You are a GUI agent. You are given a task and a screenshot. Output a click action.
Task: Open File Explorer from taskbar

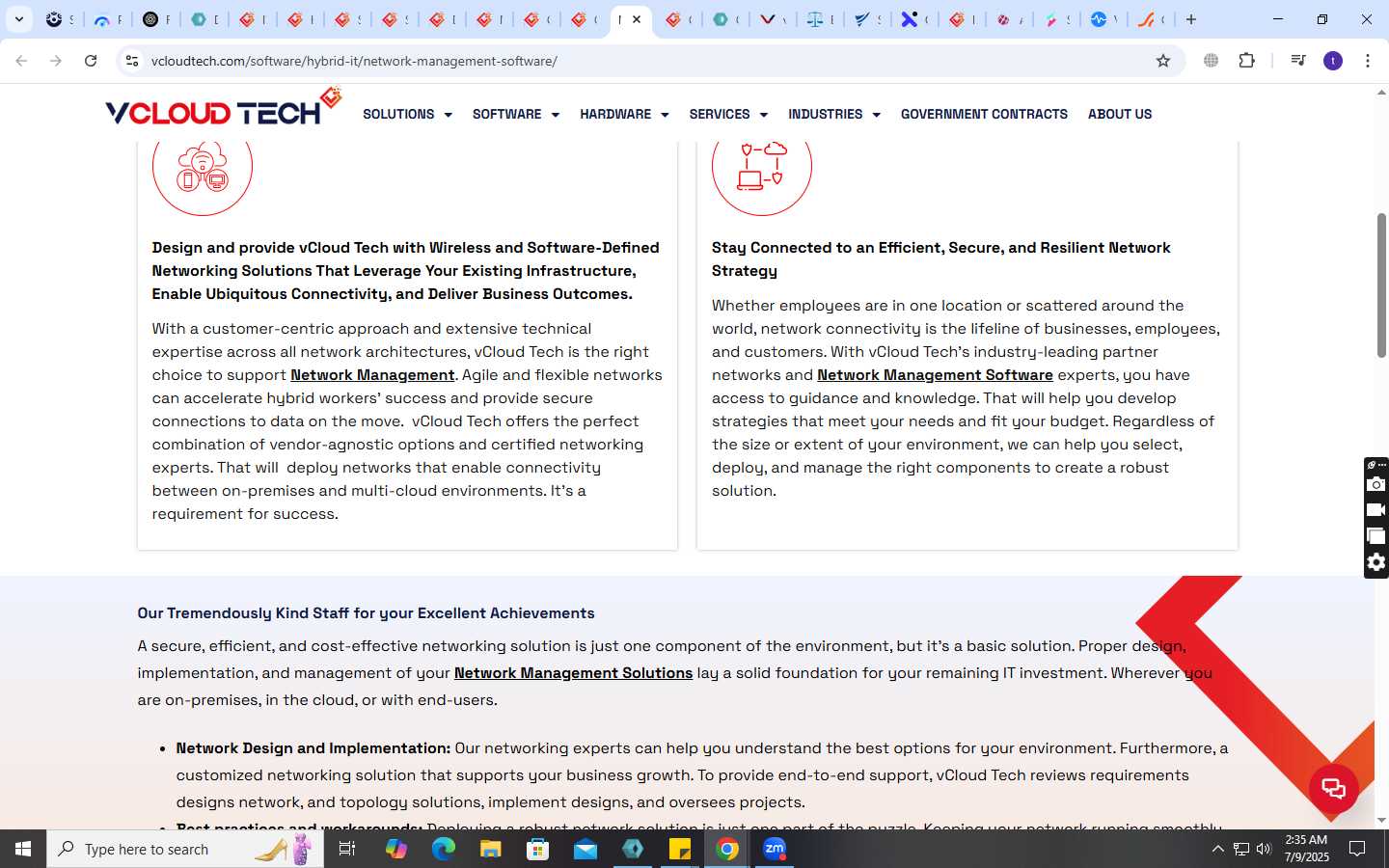[x=490, y=849]
